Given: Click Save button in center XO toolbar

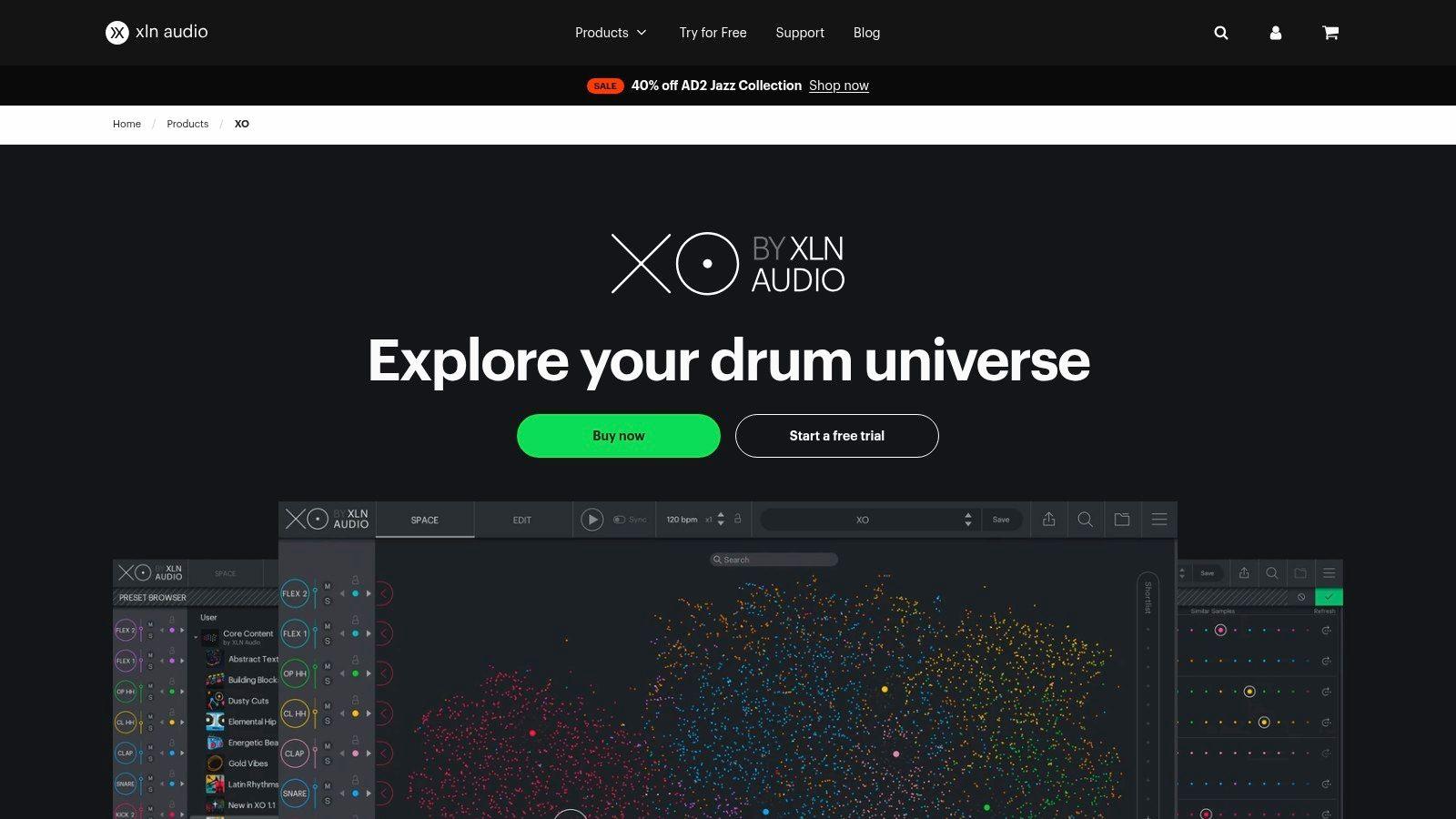Looking at the screenshot, I should coord(1001,520).
